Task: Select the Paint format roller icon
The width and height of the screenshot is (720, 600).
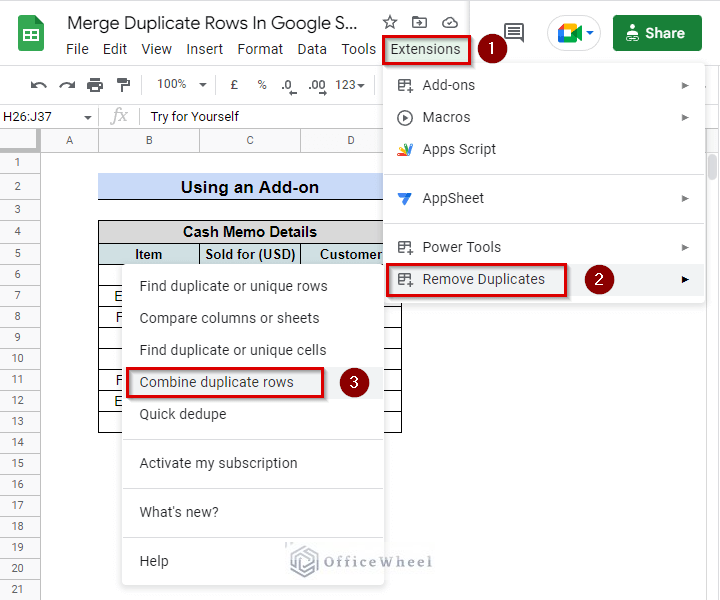Action: tap(123, 84)
